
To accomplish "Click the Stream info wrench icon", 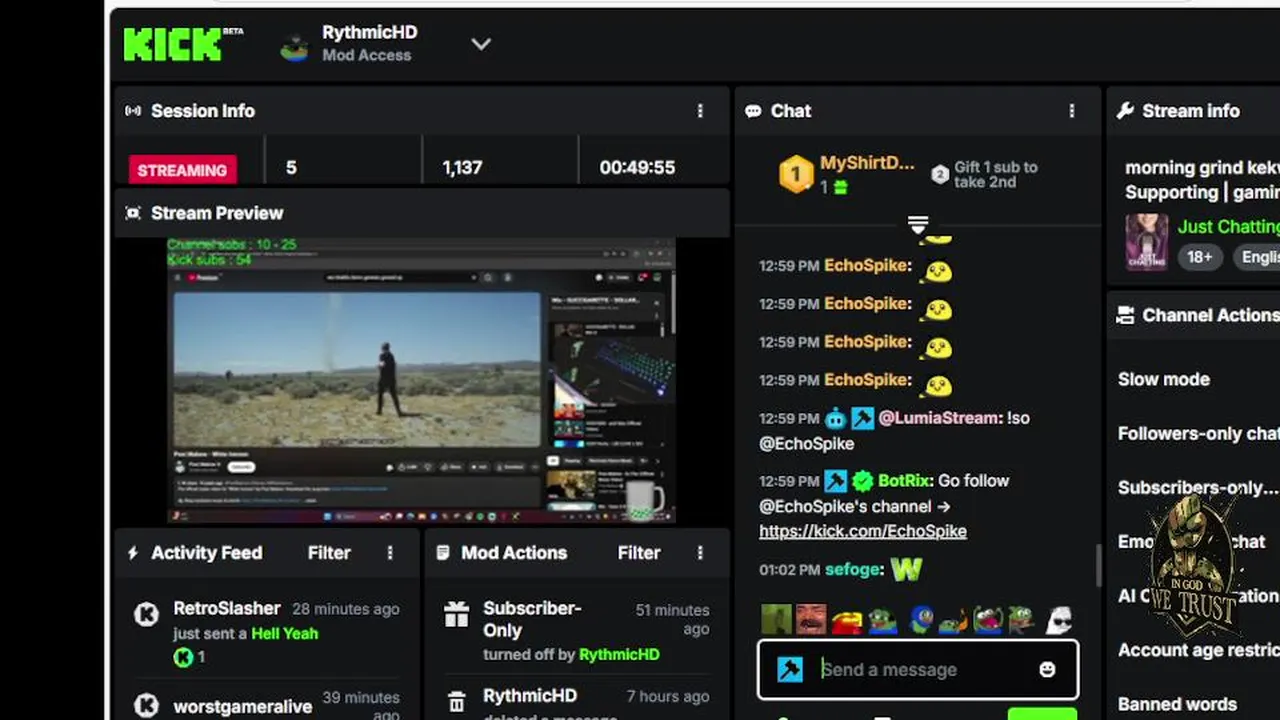I will click(x=1125, y=111).
